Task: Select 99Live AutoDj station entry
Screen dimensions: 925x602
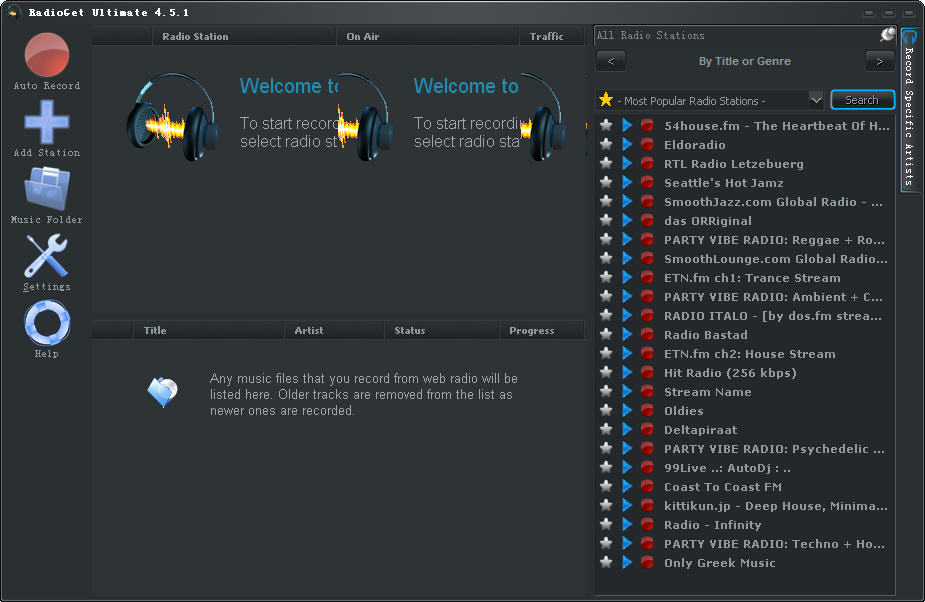Action: click(x=727, y=467)
